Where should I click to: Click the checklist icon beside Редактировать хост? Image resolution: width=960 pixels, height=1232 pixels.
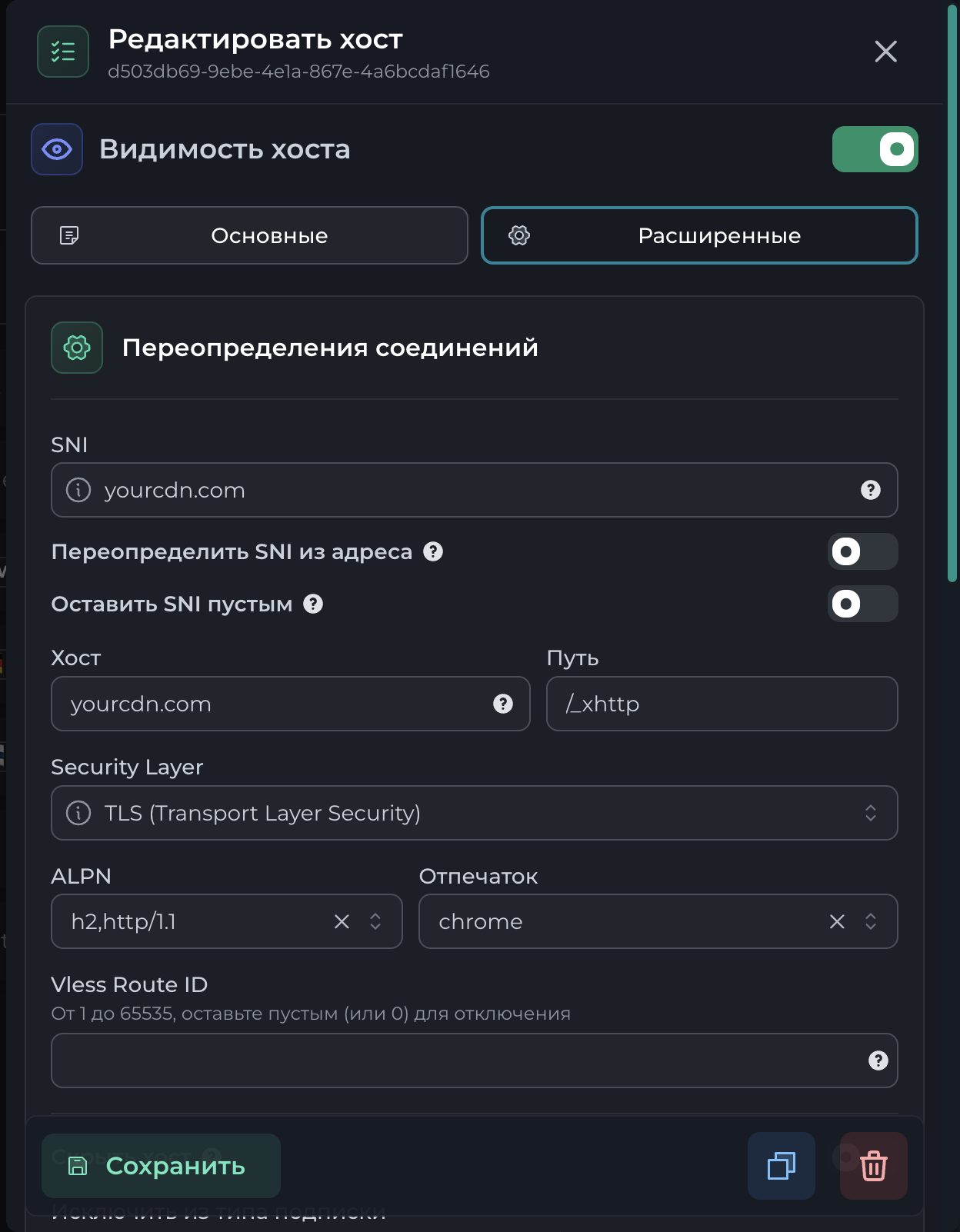[63, 52]
